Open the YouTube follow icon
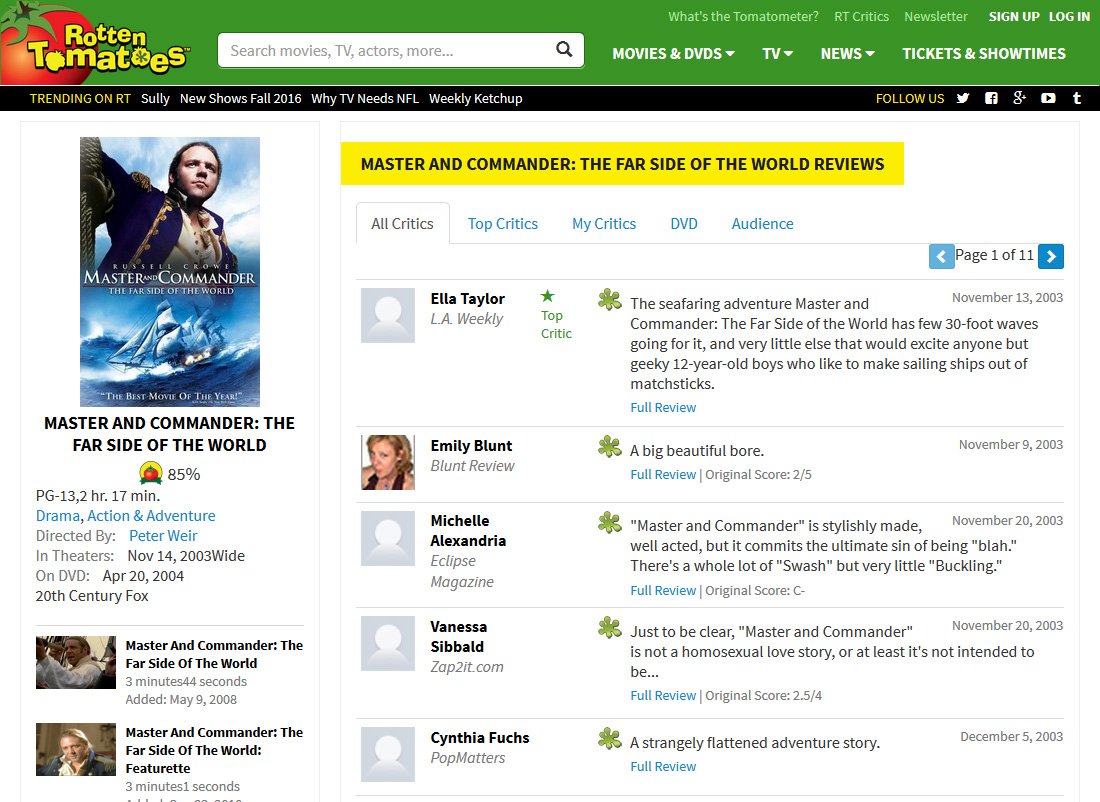The image size is (1100, 802). click(x=1048, y=98)
